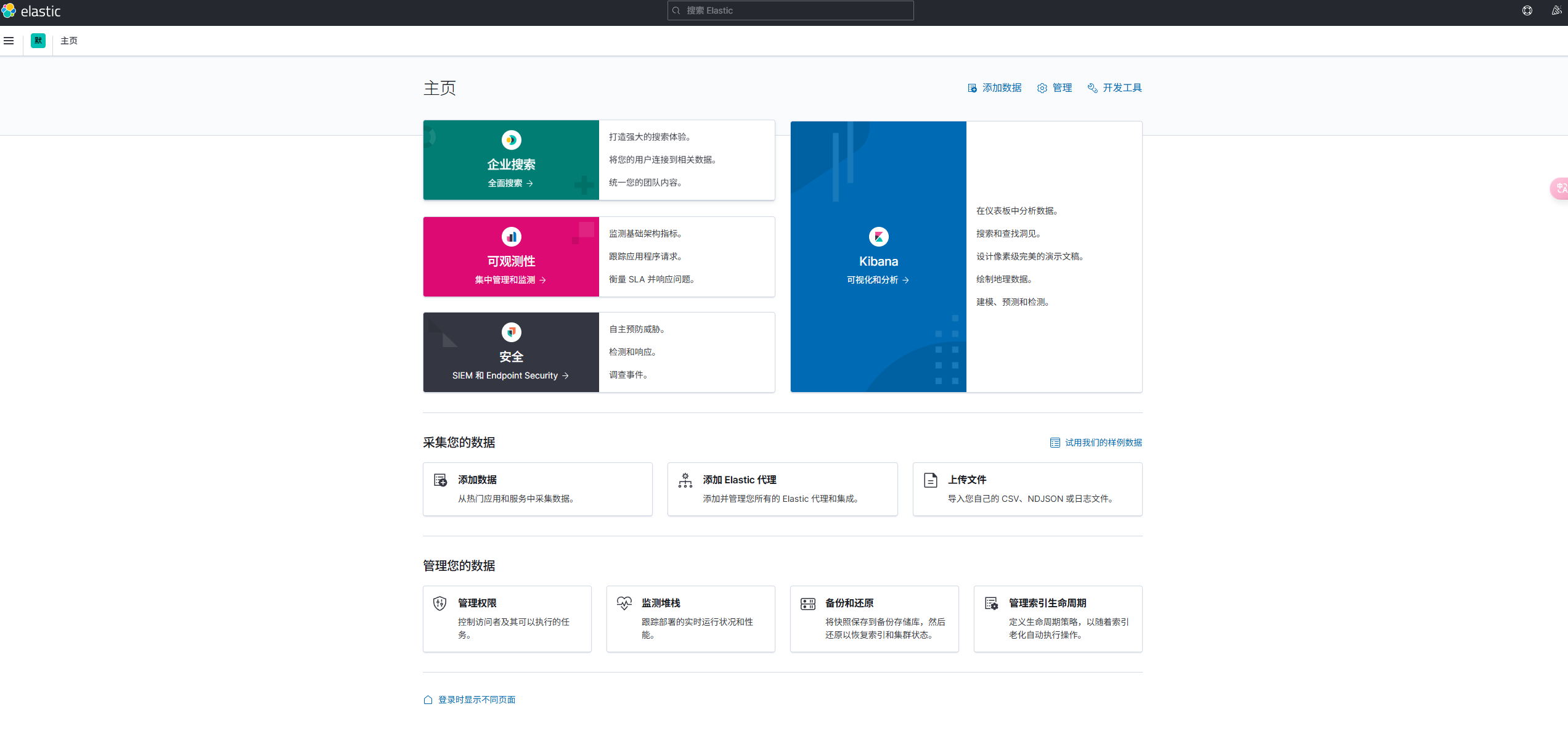
Task: Click the 管理权限 lock shield icon
Action: coord(439,604)
